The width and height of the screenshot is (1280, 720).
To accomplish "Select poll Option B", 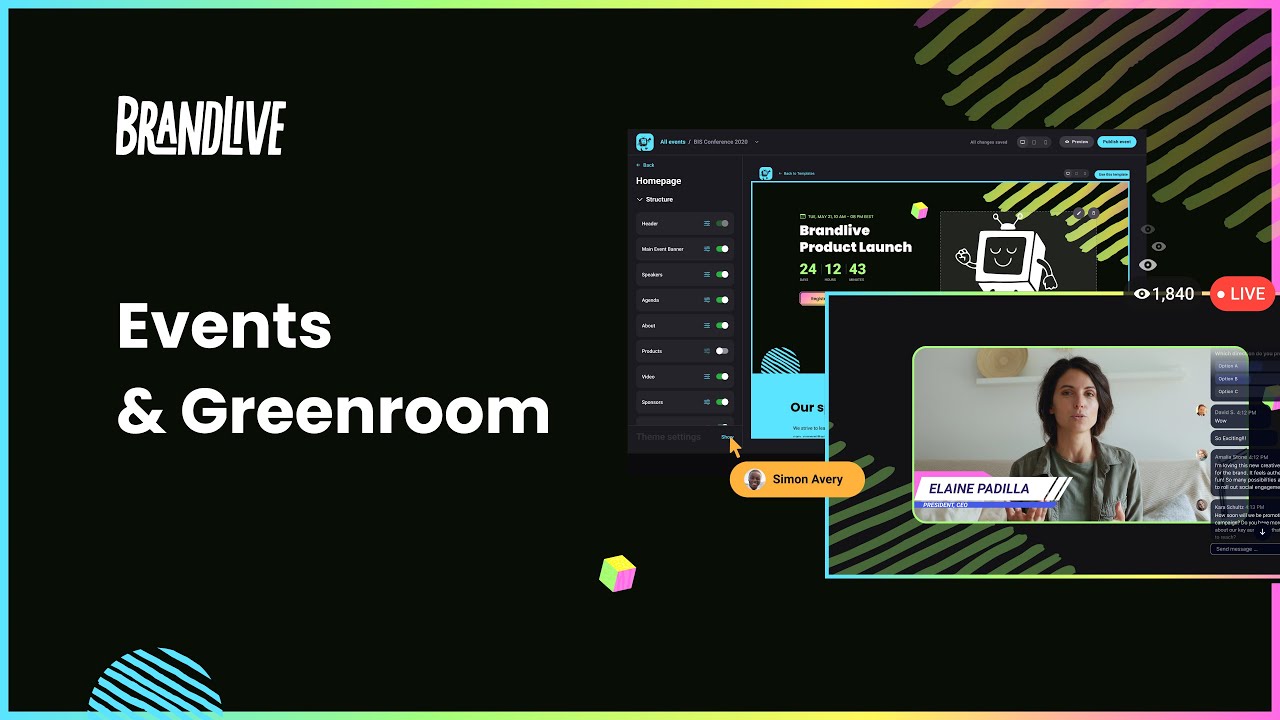I will click(1245, 379).
